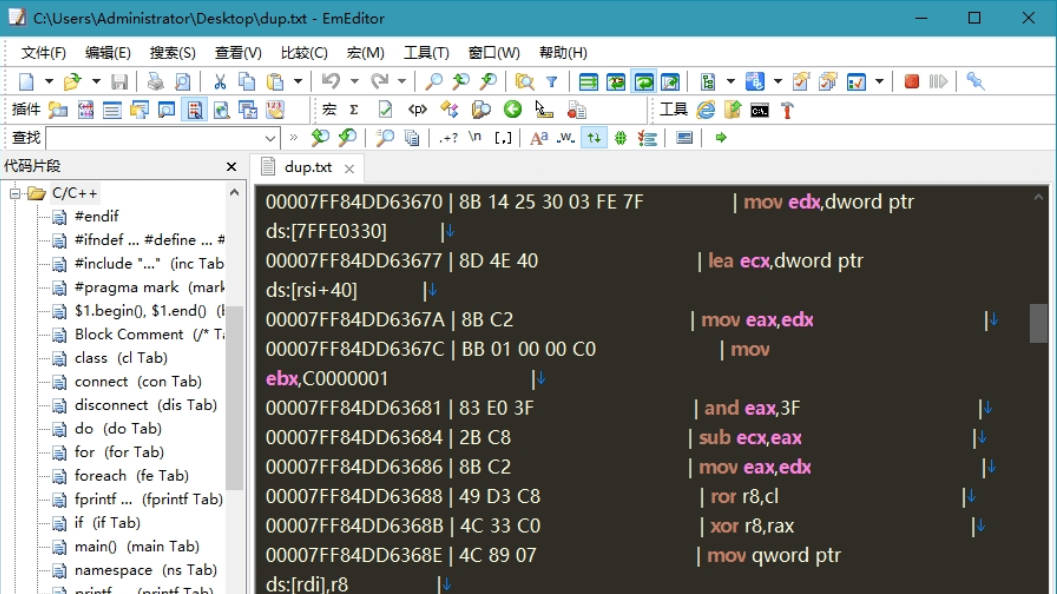The width and height of the screenshot is (1057, 594).
Task: Select the dup.txt document tab
Action: (307, 167)
